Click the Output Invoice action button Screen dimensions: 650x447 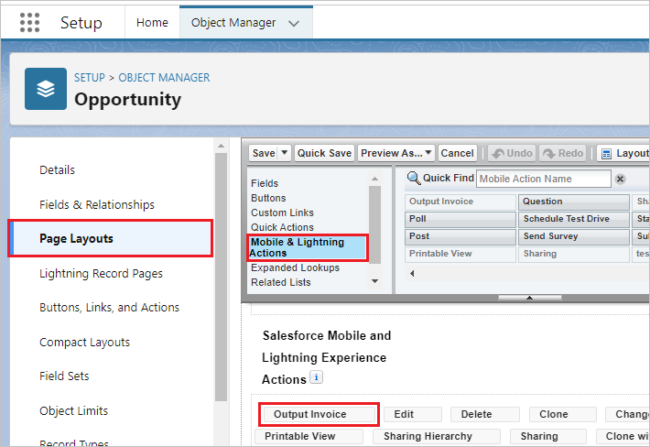coord(318,414)
